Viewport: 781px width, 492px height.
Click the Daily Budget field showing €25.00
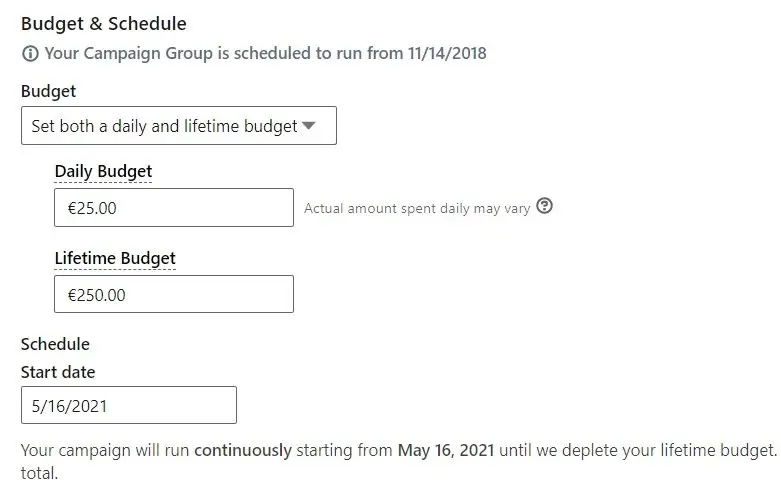coord(174,208)
